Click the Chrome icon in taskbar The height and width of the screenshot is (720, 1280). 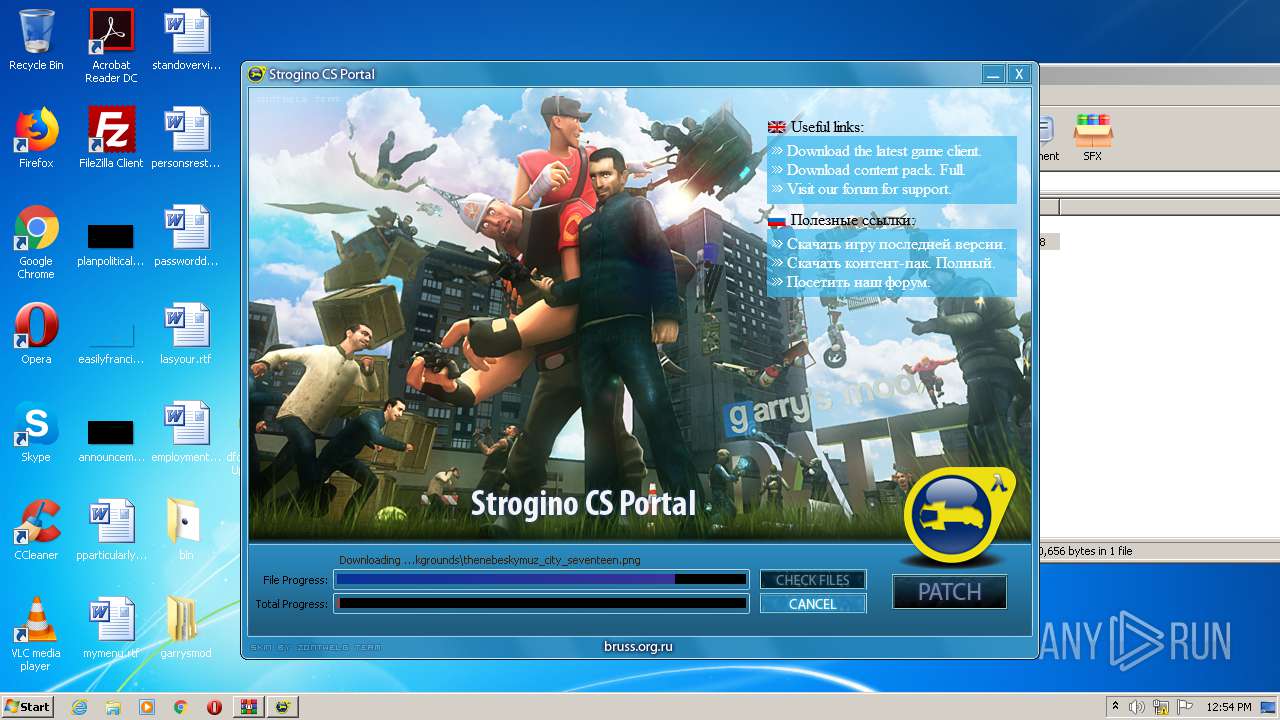tap(180, 707)
